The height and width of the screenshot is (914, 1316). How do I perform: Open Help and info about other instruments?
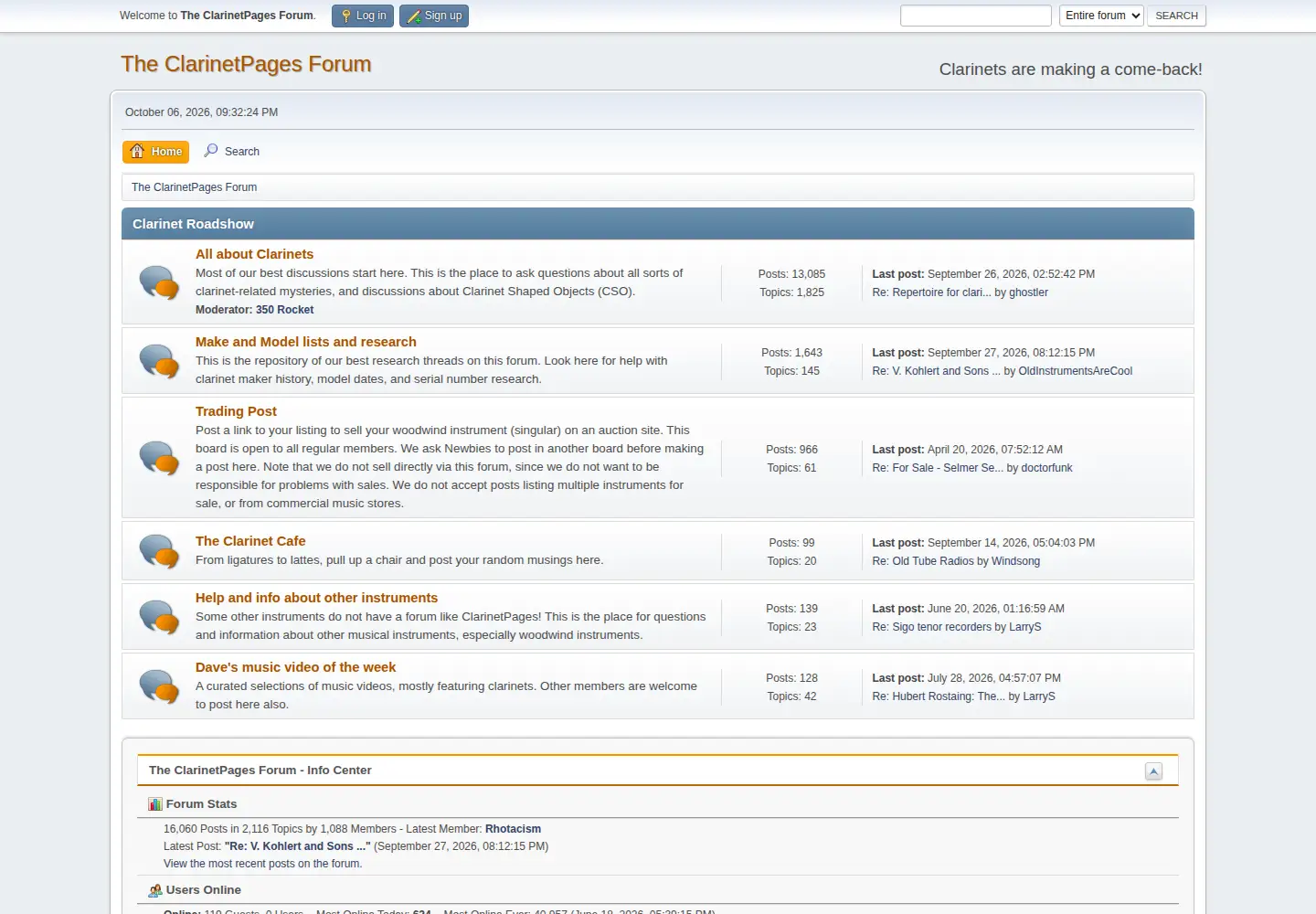tap(316, 598)
